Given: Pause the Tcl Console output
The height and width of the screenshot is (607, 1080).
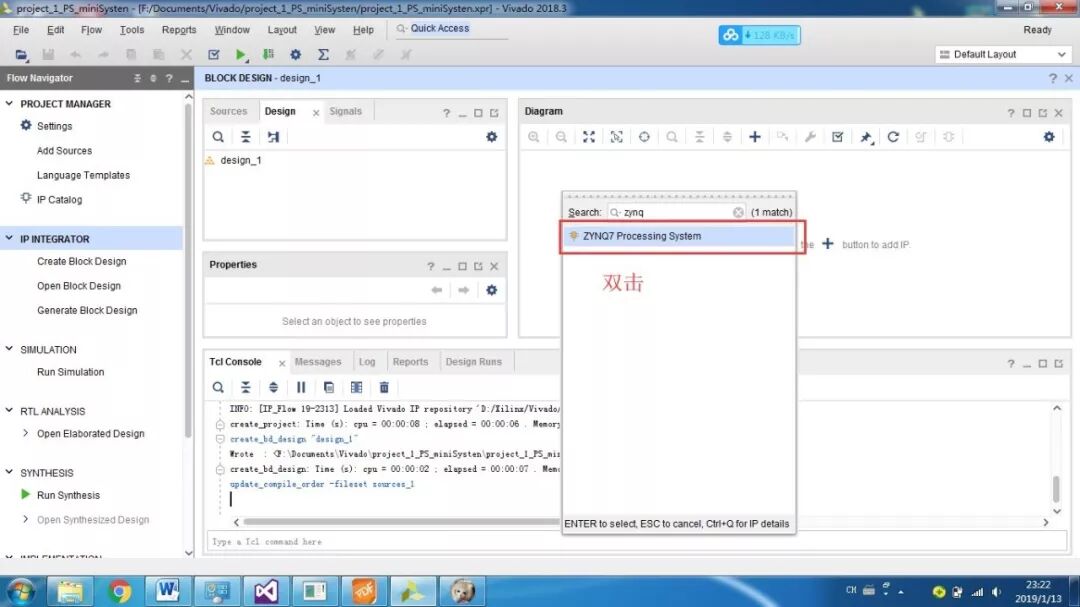Looking at the screenshot, I should (x=301, y=387).
